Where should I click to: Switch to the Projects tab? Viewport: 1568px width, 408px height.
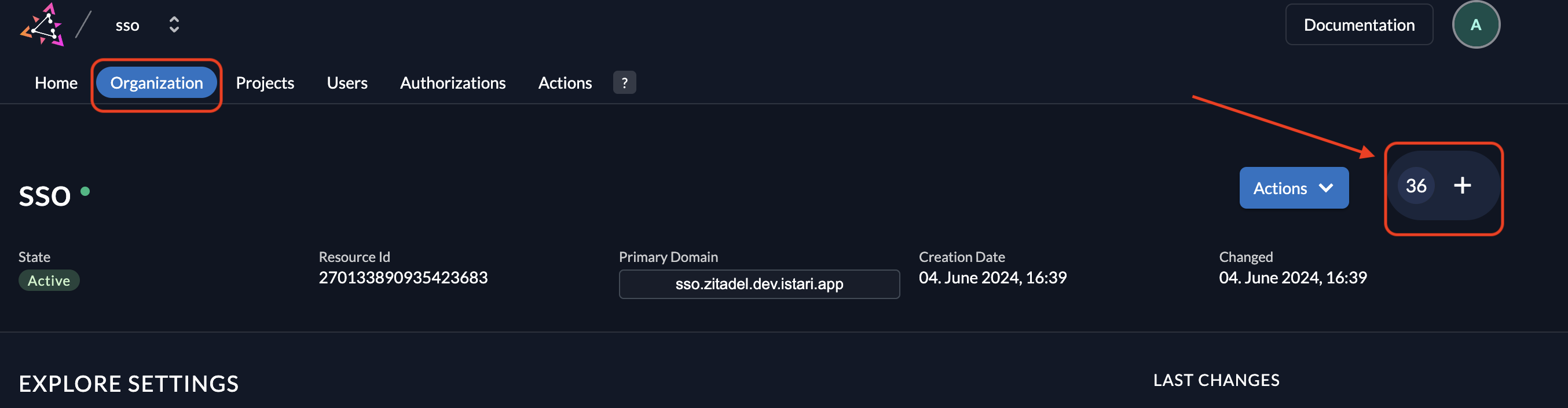(265, 83)
